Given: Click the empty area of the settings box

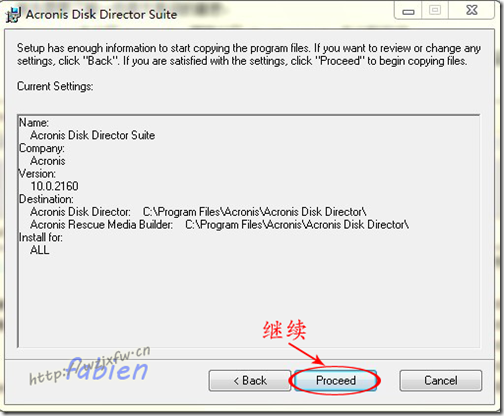Looking at the screenshot, I should point(248,300).
